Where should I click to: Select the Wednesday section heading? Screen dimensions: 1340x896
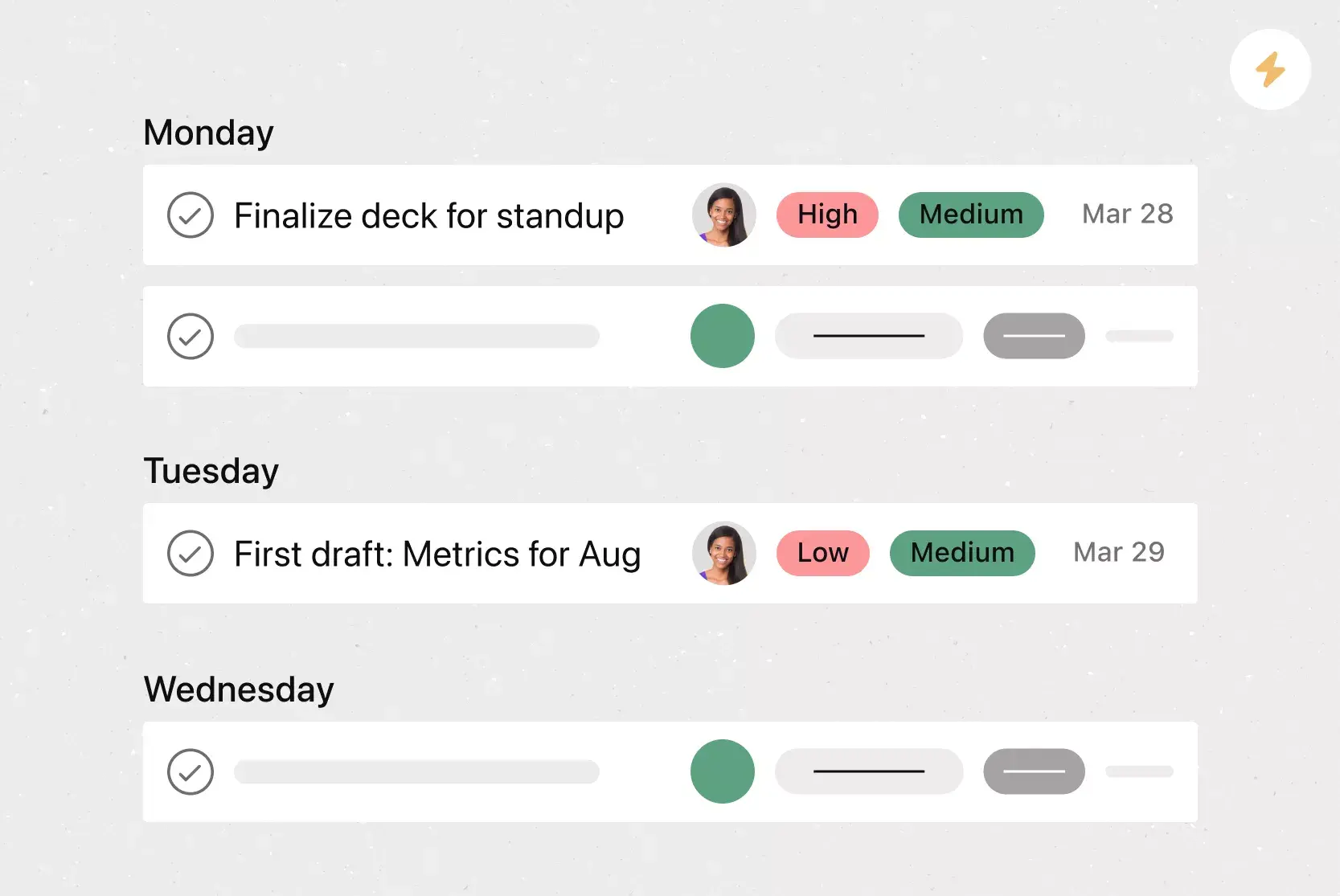coord(239,689)
